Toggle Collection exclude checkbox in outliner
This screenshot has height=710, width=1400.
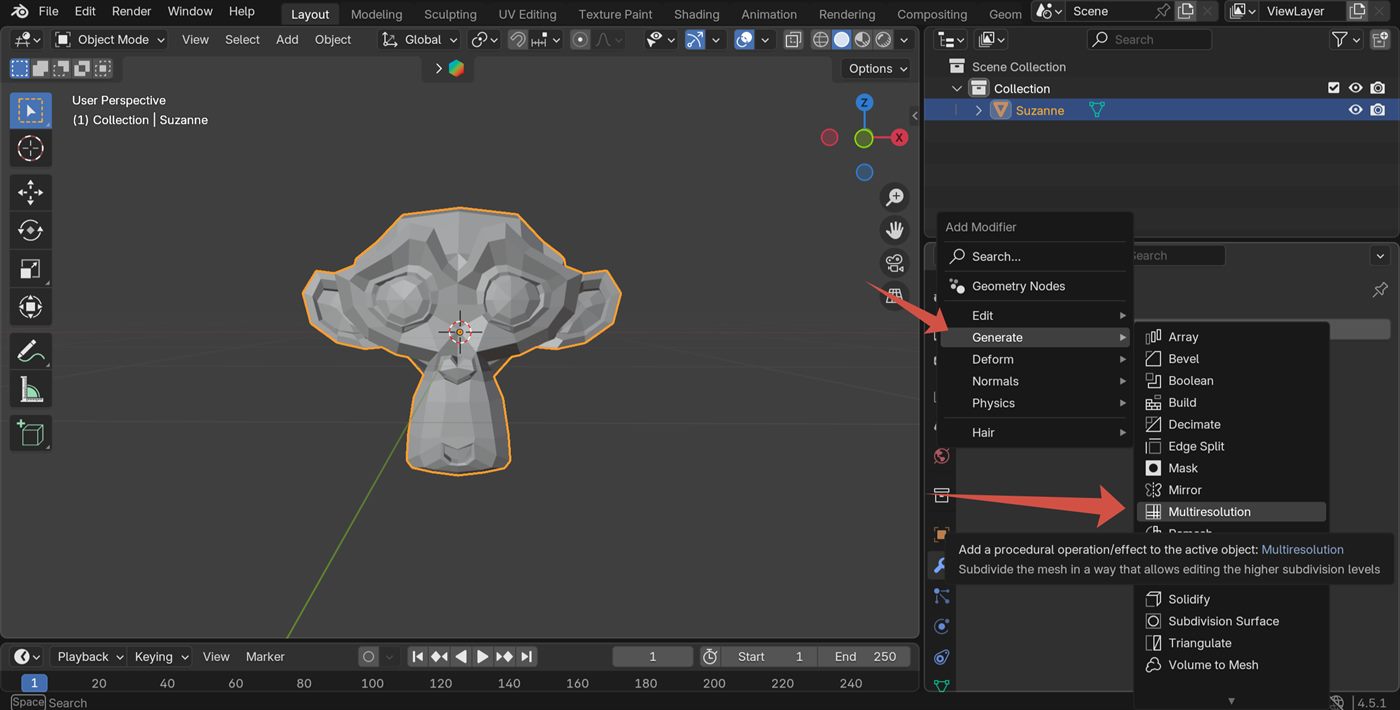(x=1333, y=88)
